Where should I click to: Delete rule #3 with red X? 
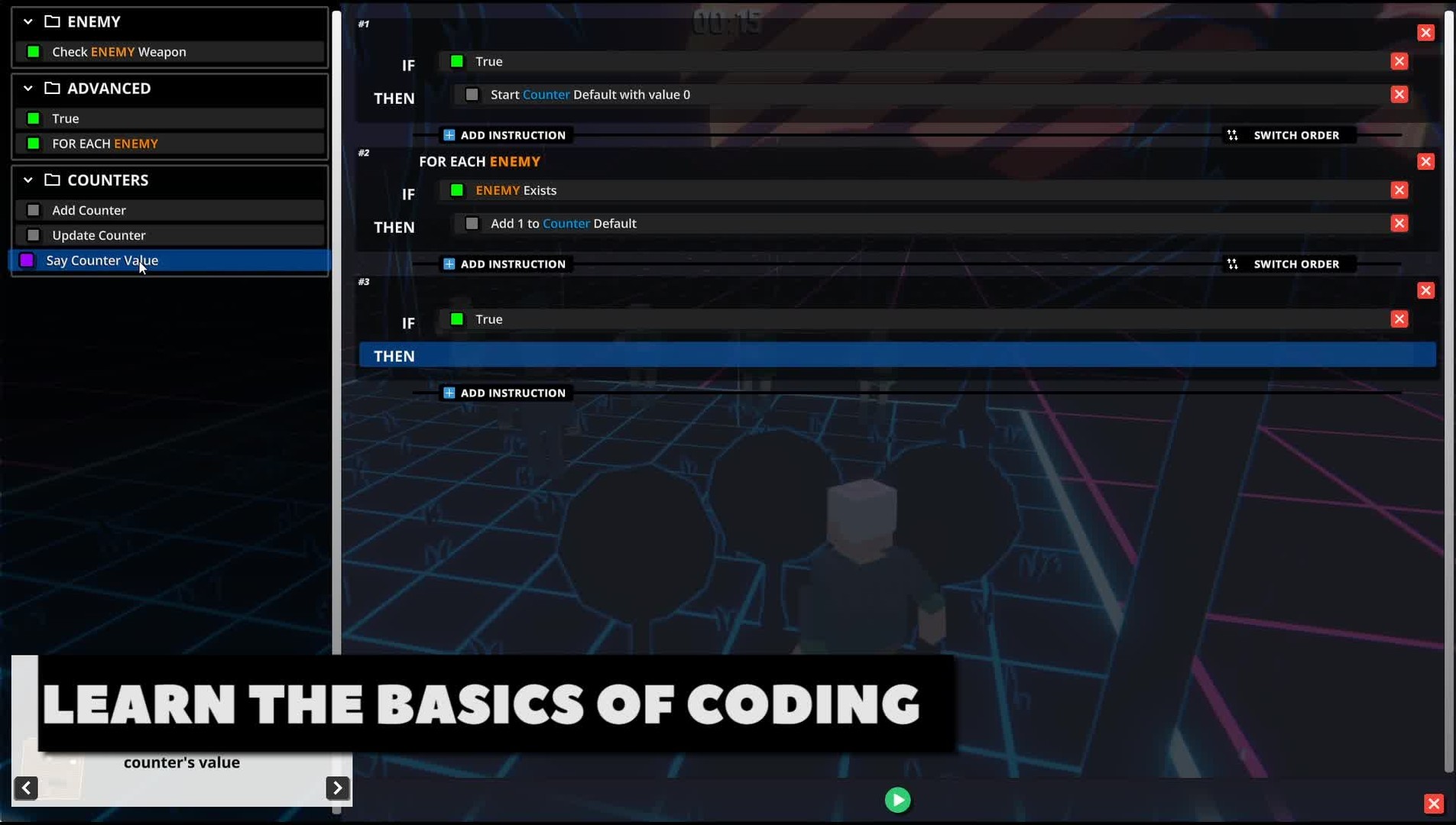pyautogui.click(x=1425, y=290)
